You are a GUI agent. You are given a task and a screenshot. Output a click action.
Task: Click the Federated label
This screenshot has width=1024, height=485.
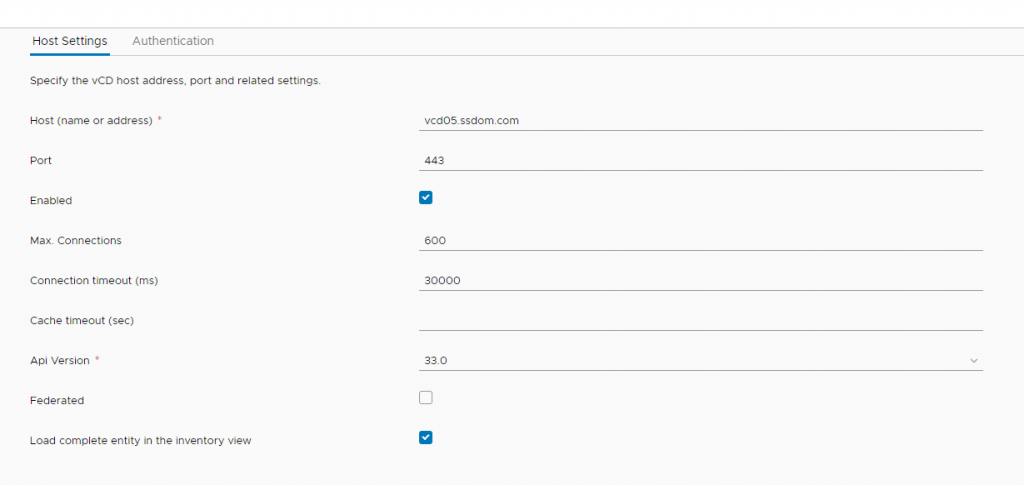pos(57,400)
